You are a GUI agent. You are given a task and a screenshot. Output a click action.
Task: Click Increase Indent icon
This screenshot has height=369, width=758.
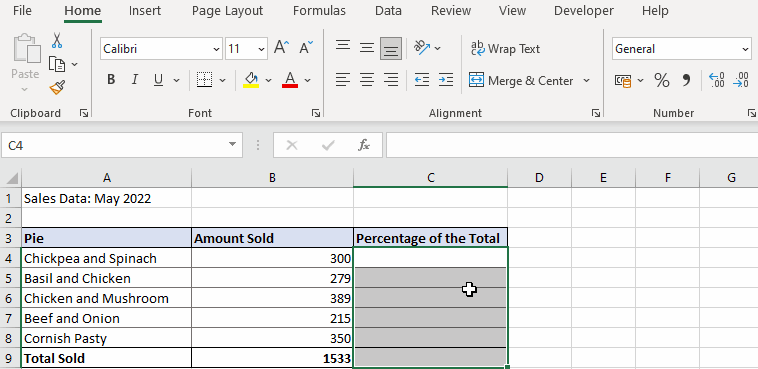tap(446, 79)
